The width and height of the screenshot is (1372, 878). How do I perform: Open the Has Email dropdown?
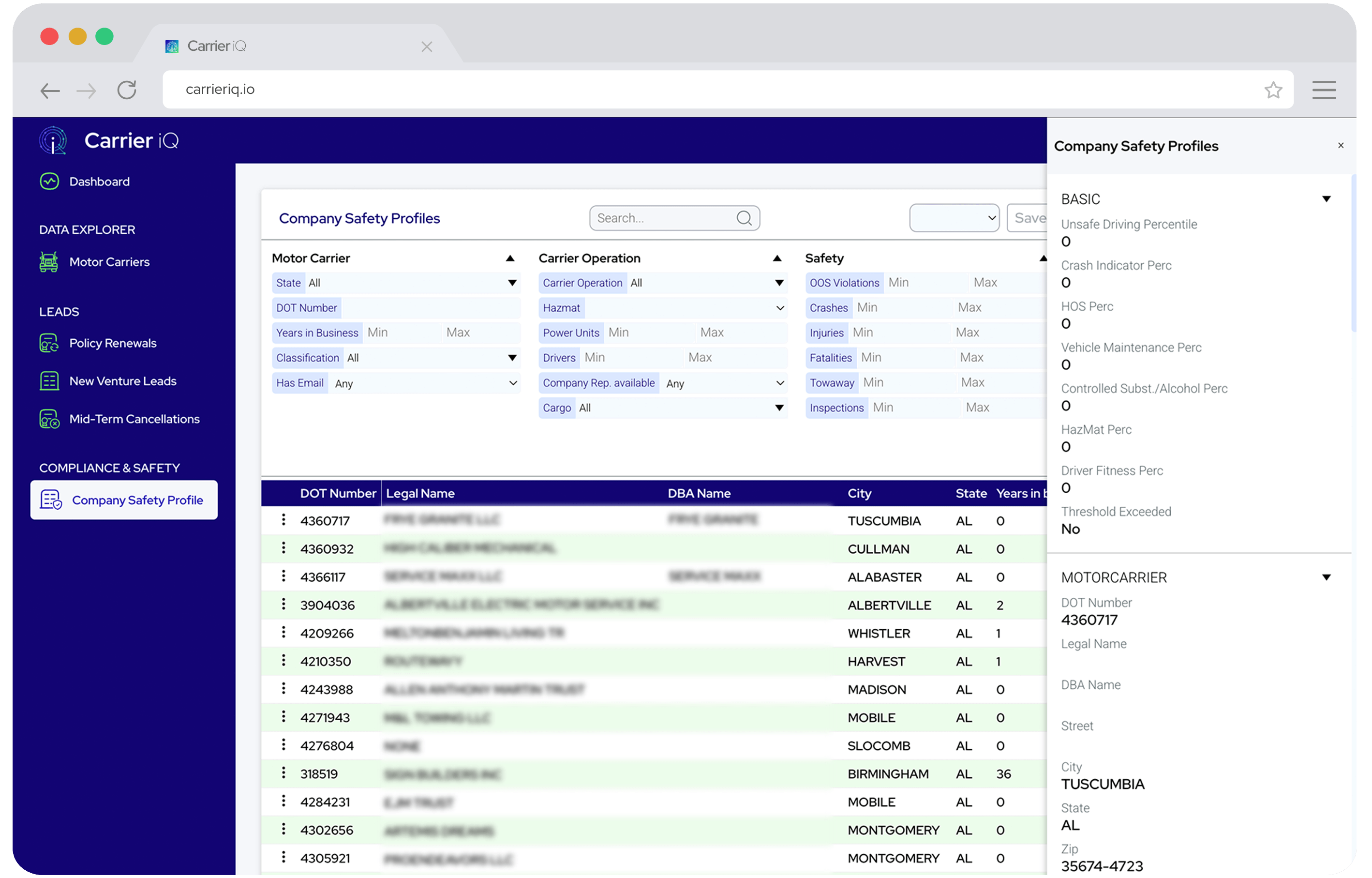pos(513,383)
